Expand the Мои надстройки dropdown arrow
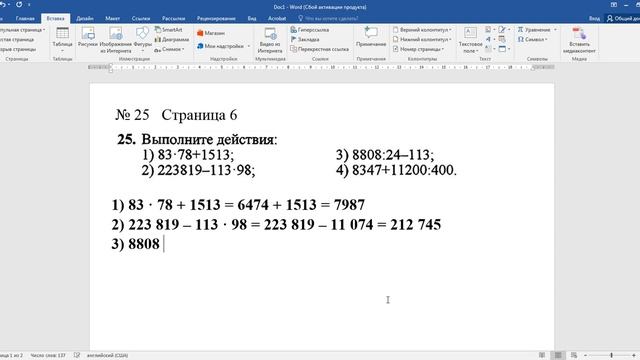 (249, 46)
